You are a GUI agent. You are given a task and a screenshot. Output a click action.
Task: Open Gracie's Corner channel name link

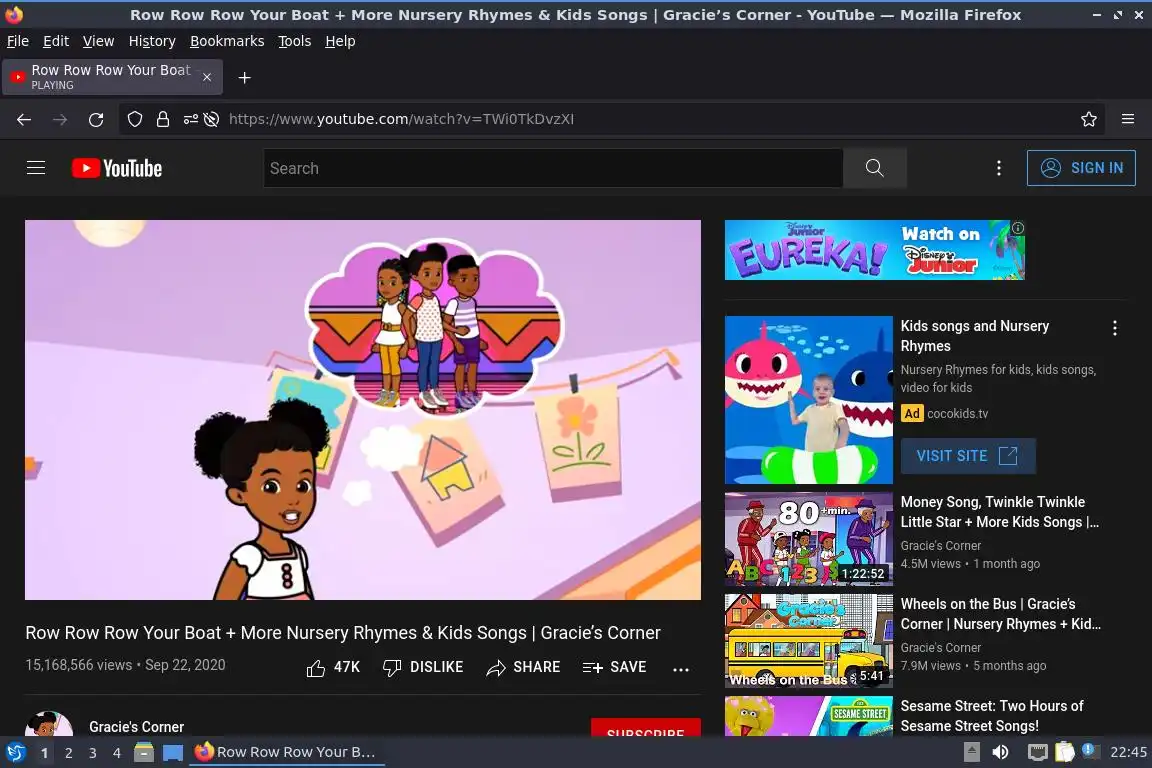137,727
